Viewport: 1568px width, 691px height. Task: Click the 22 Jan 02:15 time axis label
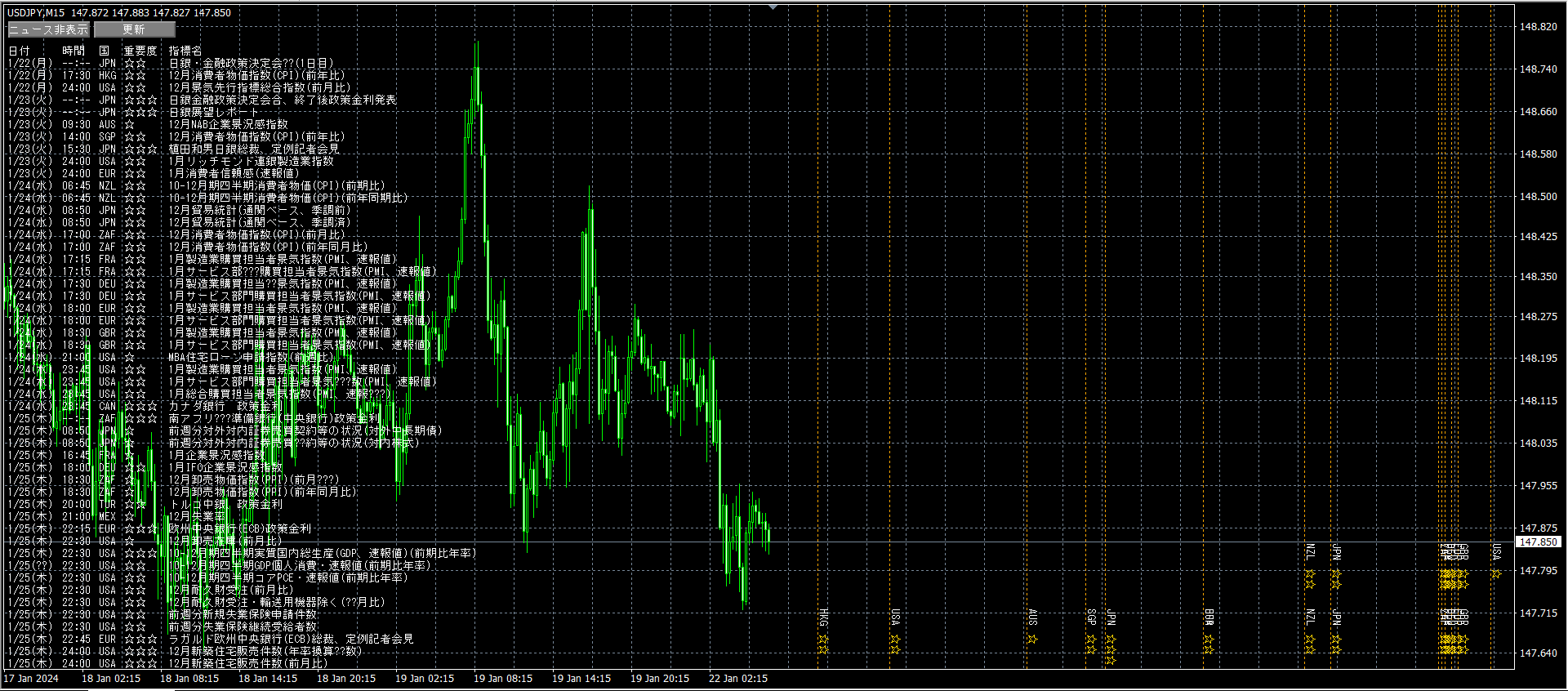(x=738, y=679)
